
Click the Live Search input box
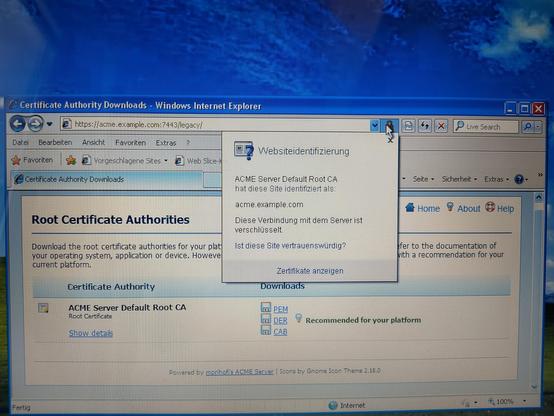[x=486, y=127]
